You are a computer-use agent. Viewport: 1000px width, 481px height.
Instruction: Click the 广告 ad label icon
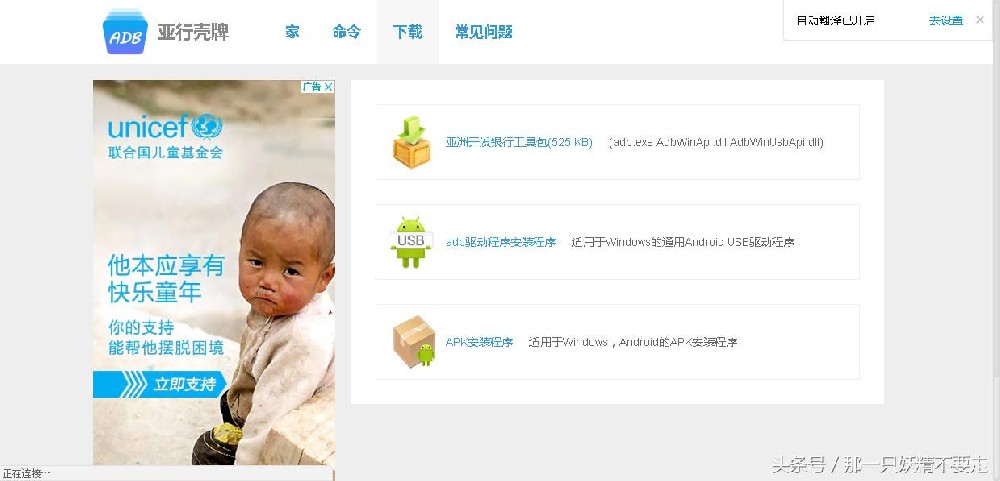point(312,87)
